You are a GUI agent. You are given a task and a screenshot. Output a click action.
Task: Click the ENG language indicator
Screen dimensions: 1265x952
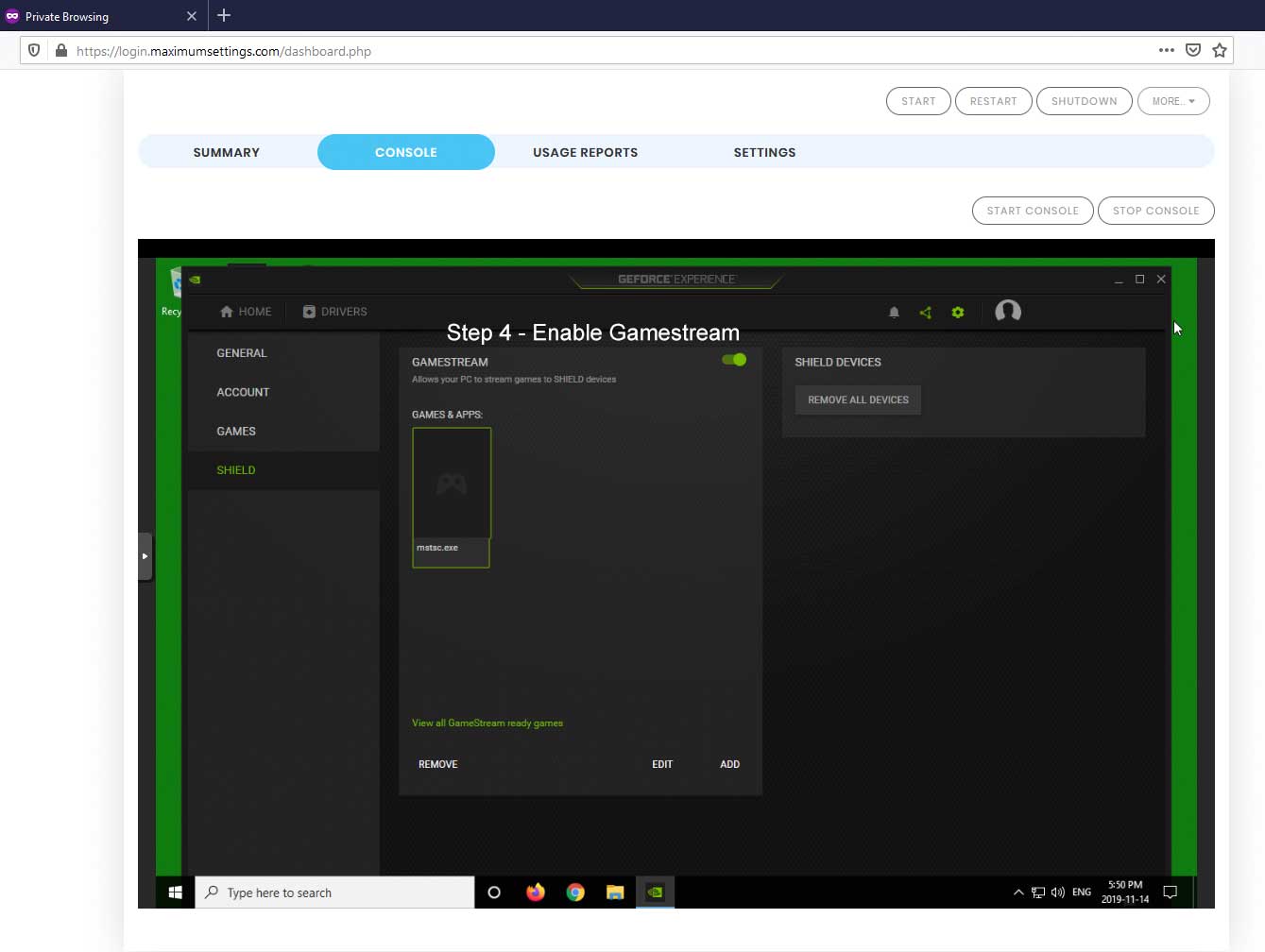click(1082, 892)
